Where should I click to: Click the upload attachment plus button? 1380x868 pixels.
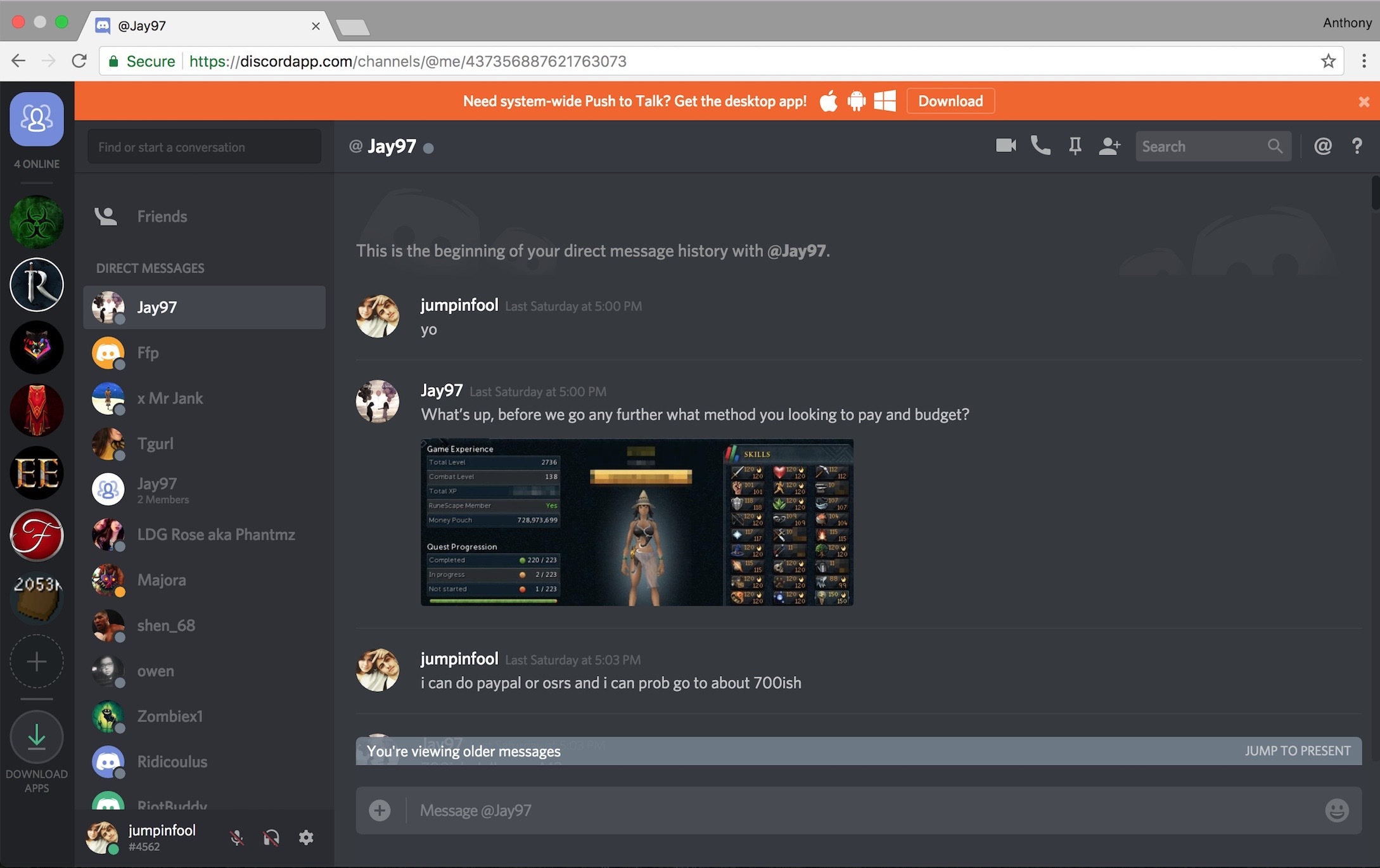pyautogui.click(x=380, y=810)
